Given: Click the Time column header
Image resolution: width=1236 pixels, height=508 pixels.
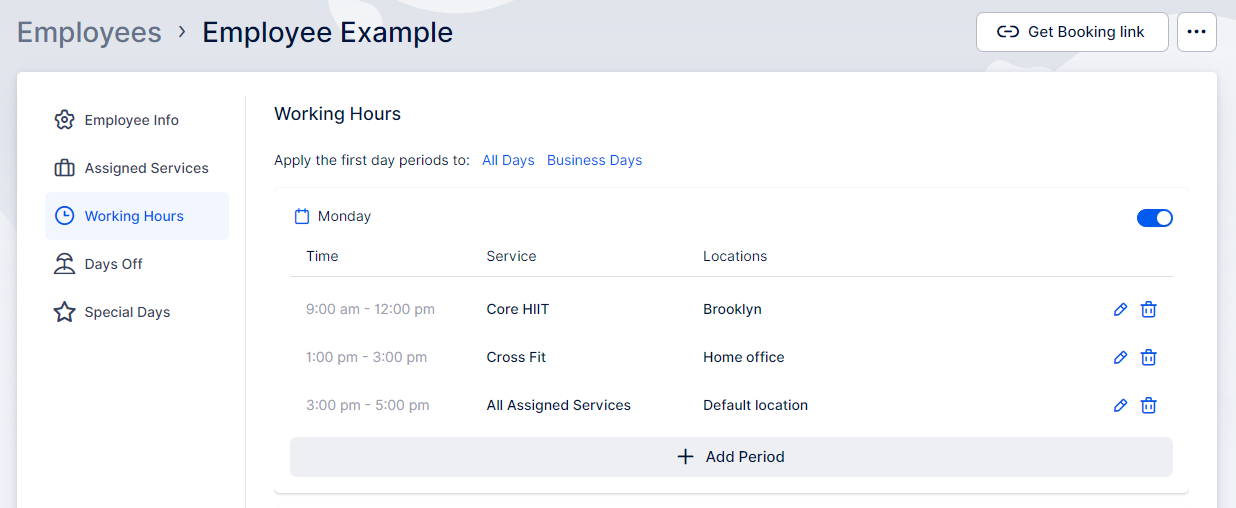Looking at the screenshot, I should 322,257.
